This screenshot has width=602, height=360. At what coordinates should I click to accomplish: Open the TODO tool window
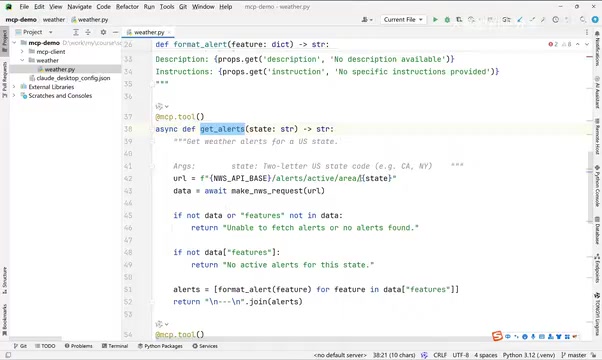[45, 346]
